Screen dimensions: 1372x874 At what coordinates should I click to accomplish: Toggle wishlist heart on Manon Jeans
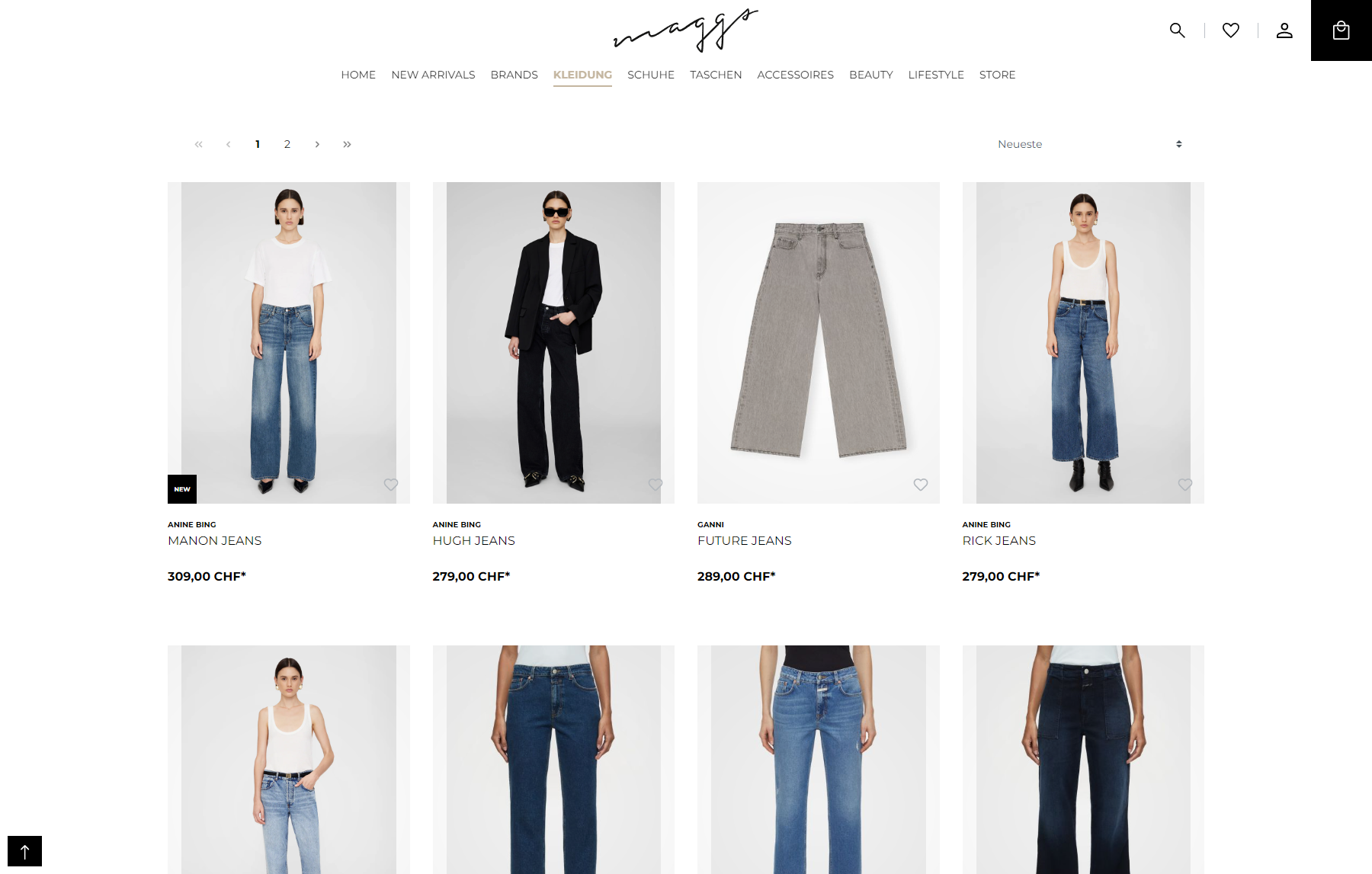[391, 485]
